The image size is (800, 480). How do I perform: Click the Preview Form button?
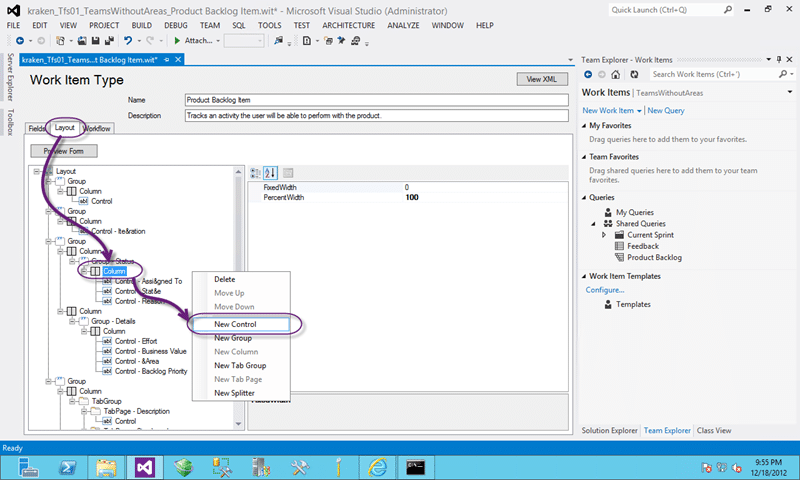pos(64,151)
